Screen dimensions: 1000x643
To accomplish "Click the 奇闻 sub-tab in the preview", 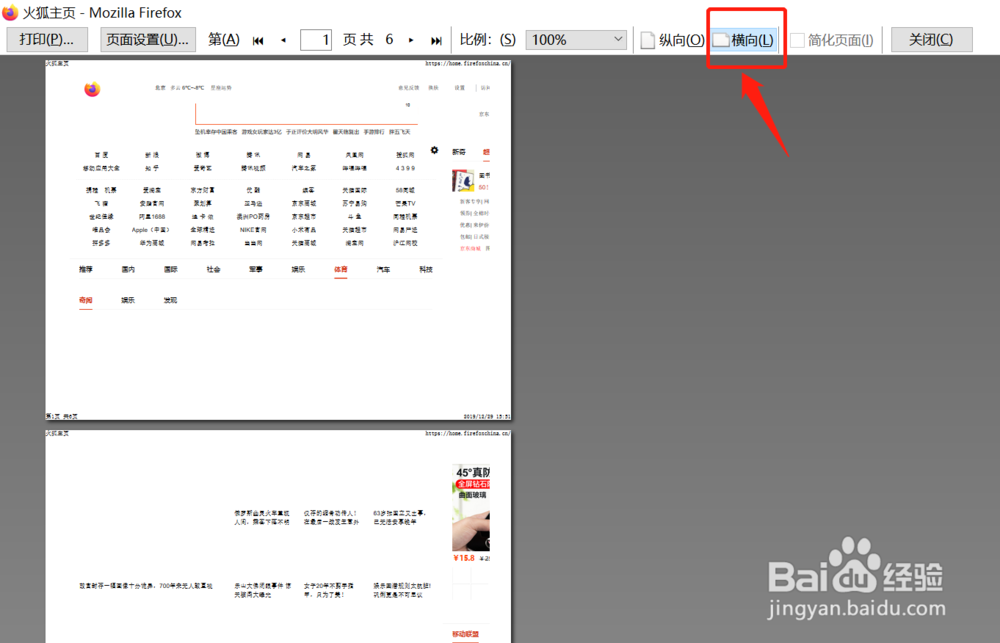I will (x=85, y=300).
